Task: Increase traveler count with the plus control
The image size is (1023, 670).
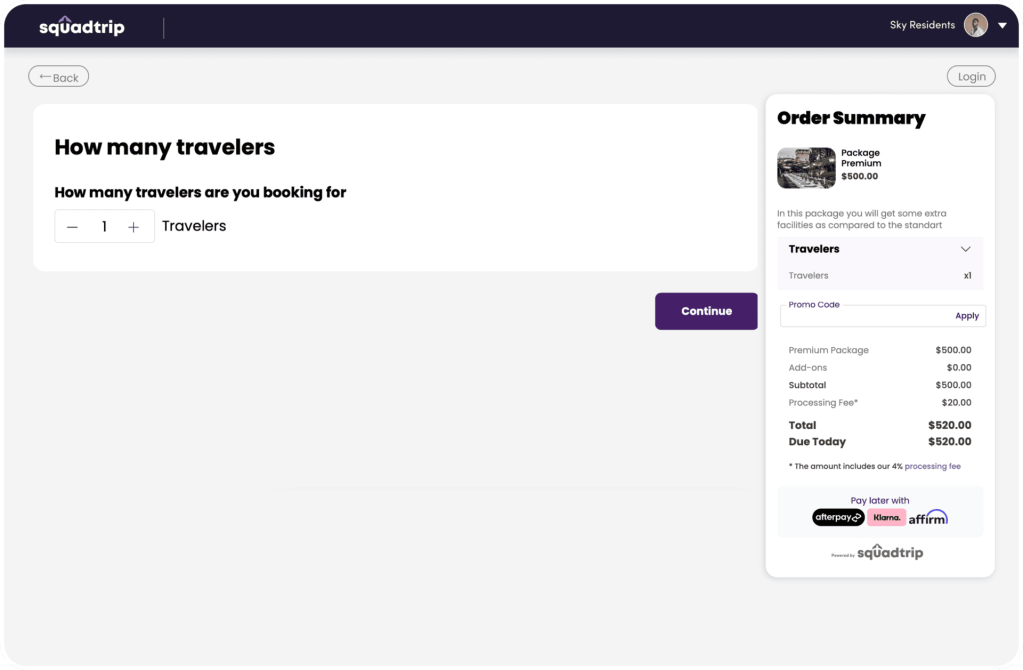Action: pos(133,226)
